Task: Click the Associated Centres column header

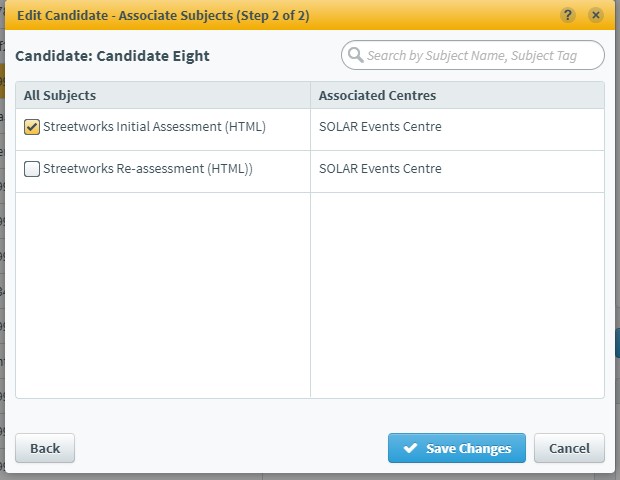Action: pos(457,95)
